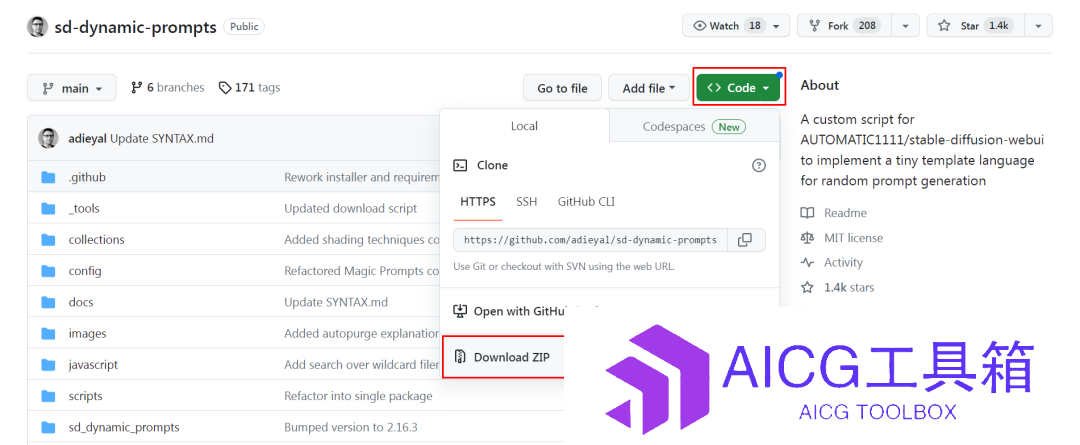Click the Clone help question mark icon

tap(758, 165)
